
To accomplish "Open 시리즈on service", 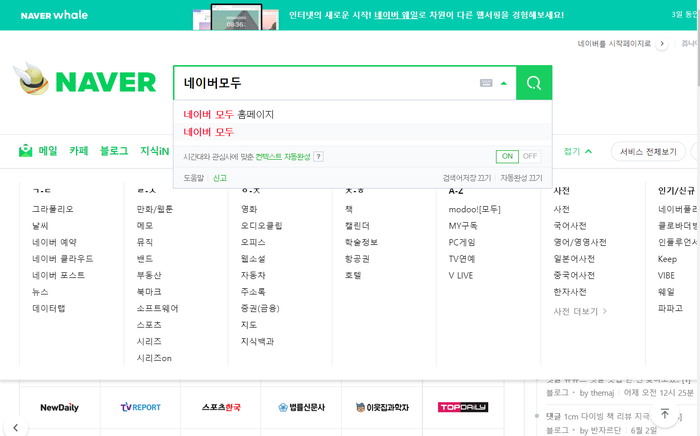I will point(154,358).
